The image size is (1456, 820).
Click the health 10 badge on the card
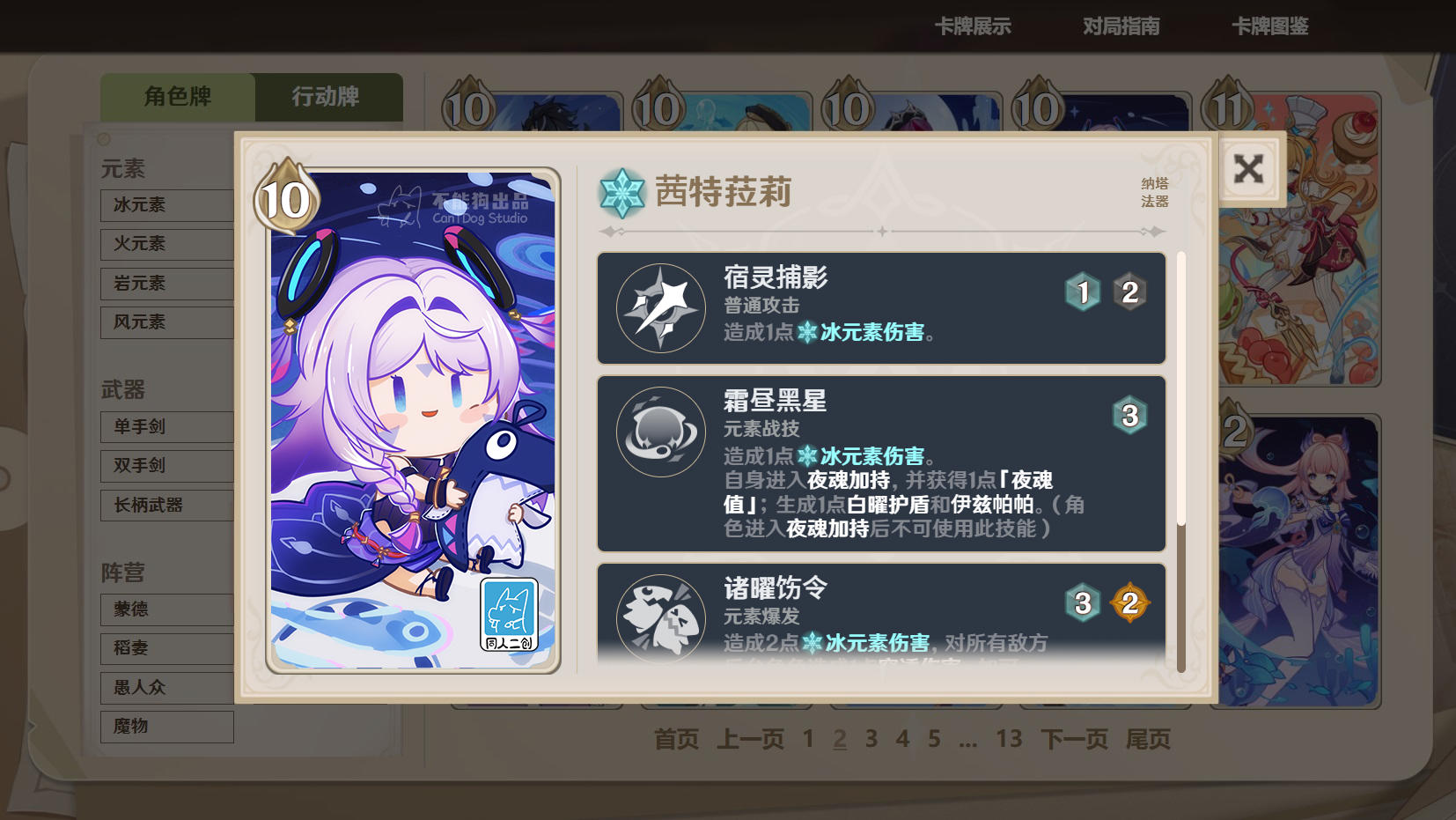(x=285, y=197)
